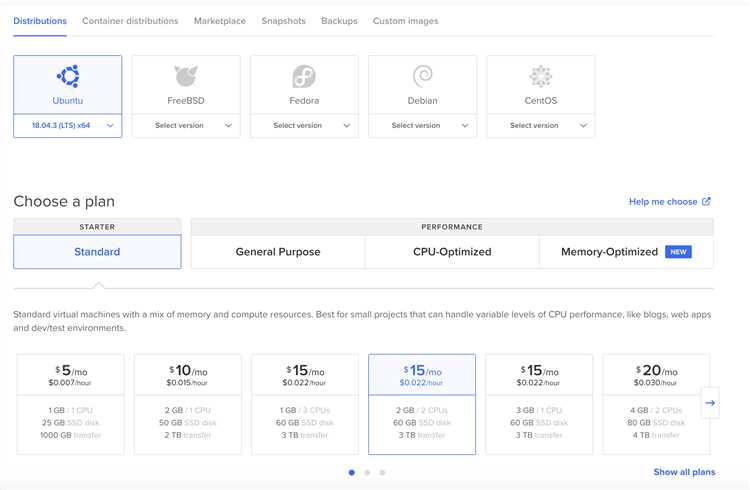750x490 pixels.
Task: Choose the $15/mo 3 GB / 1 CPU plan
Action: [x=539, y=404]
